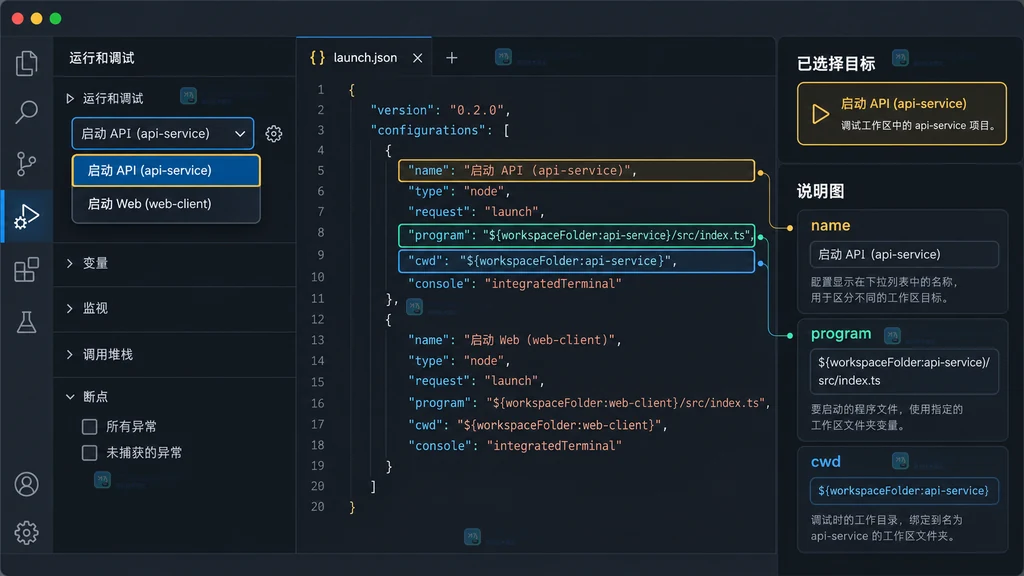Click the web-client cwd line

pyautogui.click(x=538, y=425)
